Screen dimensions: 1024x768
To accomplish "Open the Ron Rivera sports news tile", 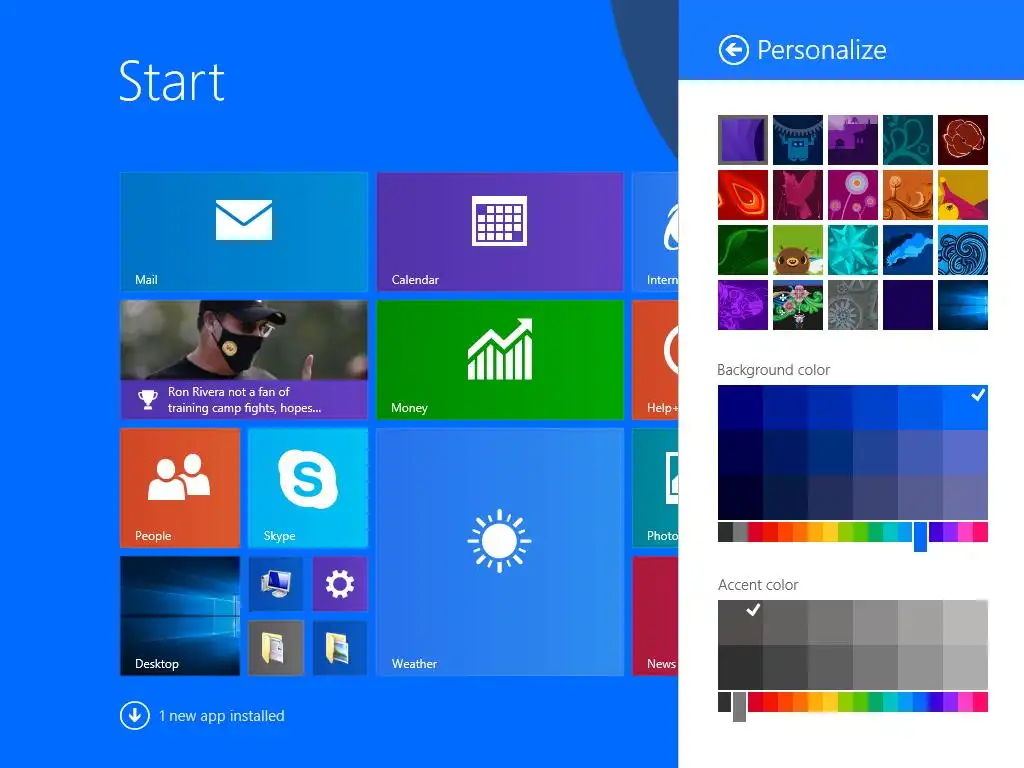I will pyautogui.click(x=244, y=360).
